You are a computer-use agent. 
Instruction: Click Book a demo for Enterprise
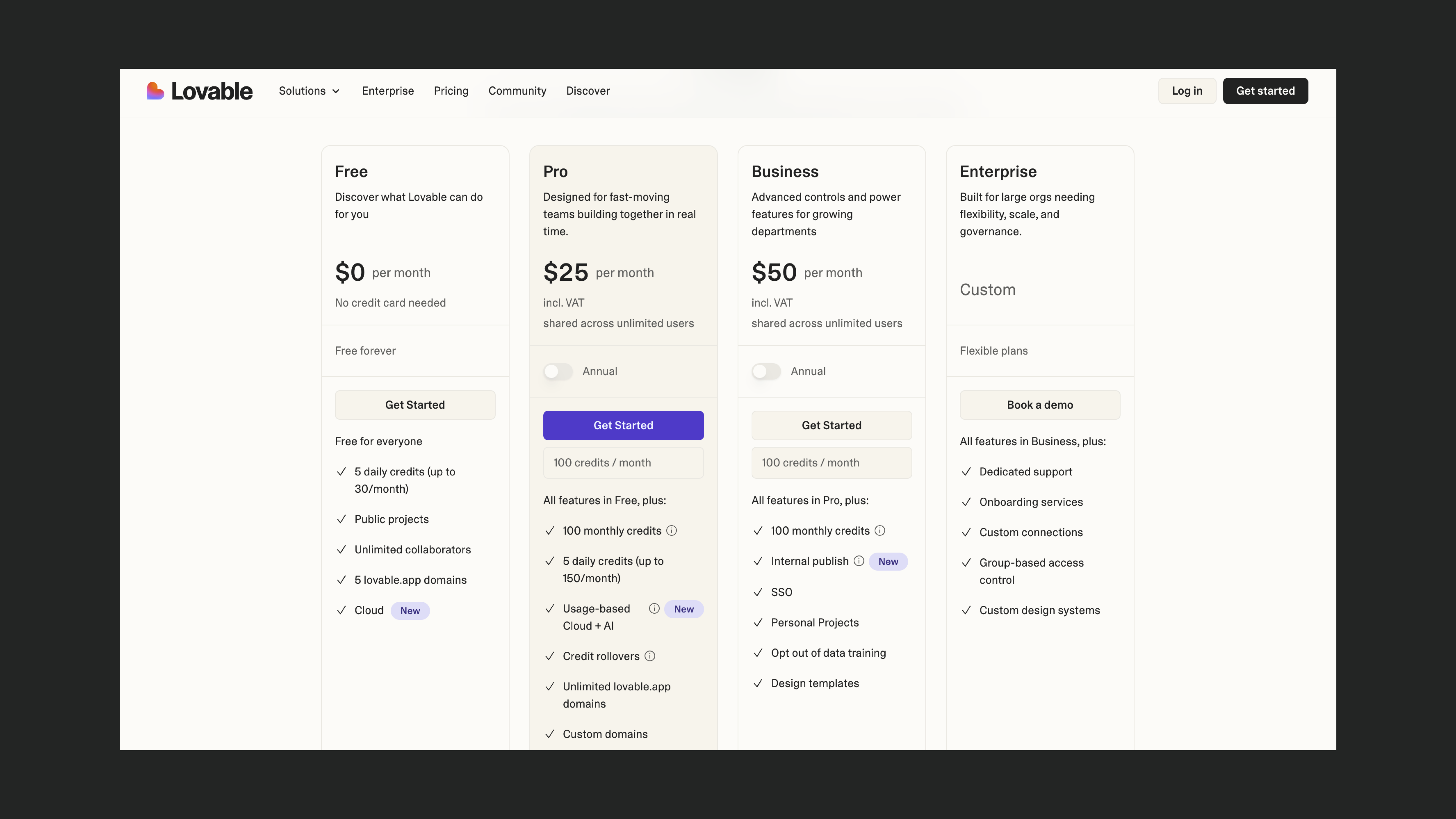(1039, 405)
